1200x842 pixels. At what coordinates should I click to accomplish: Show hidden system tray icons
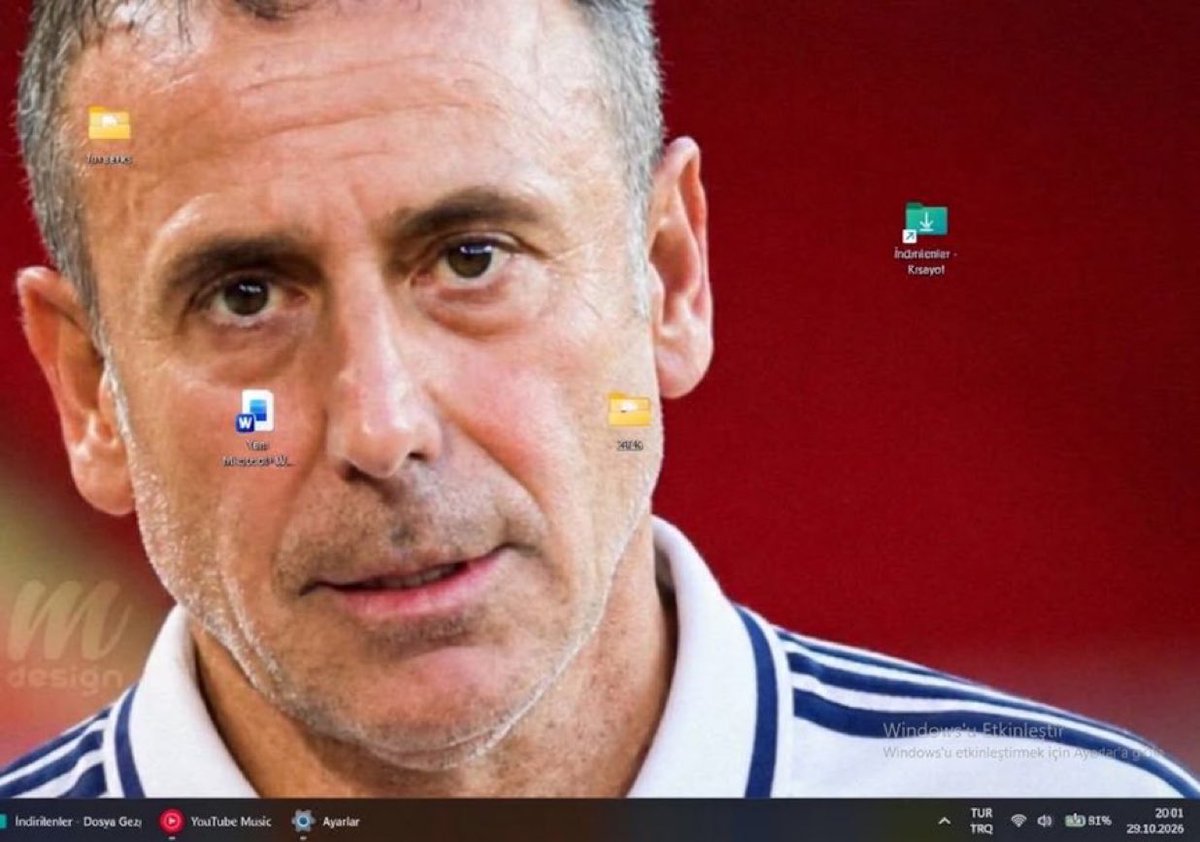tap(944, 821)
